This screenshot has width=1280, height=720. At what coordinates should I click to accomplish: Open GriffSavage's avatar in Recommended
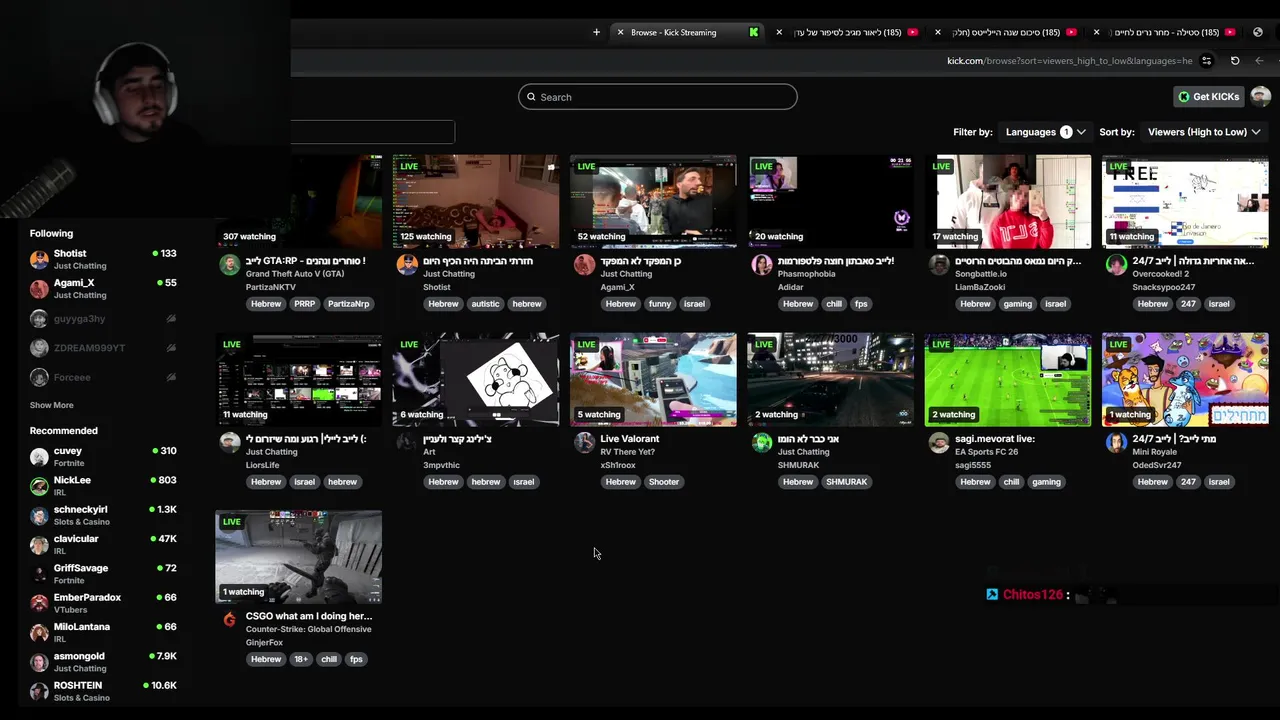click(x=39, y=574)
